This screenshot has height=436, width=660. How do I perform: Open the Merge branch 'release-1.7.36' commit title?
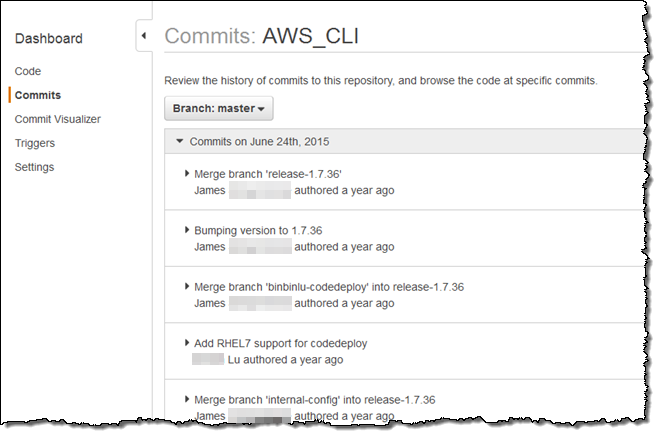point(261,174)
